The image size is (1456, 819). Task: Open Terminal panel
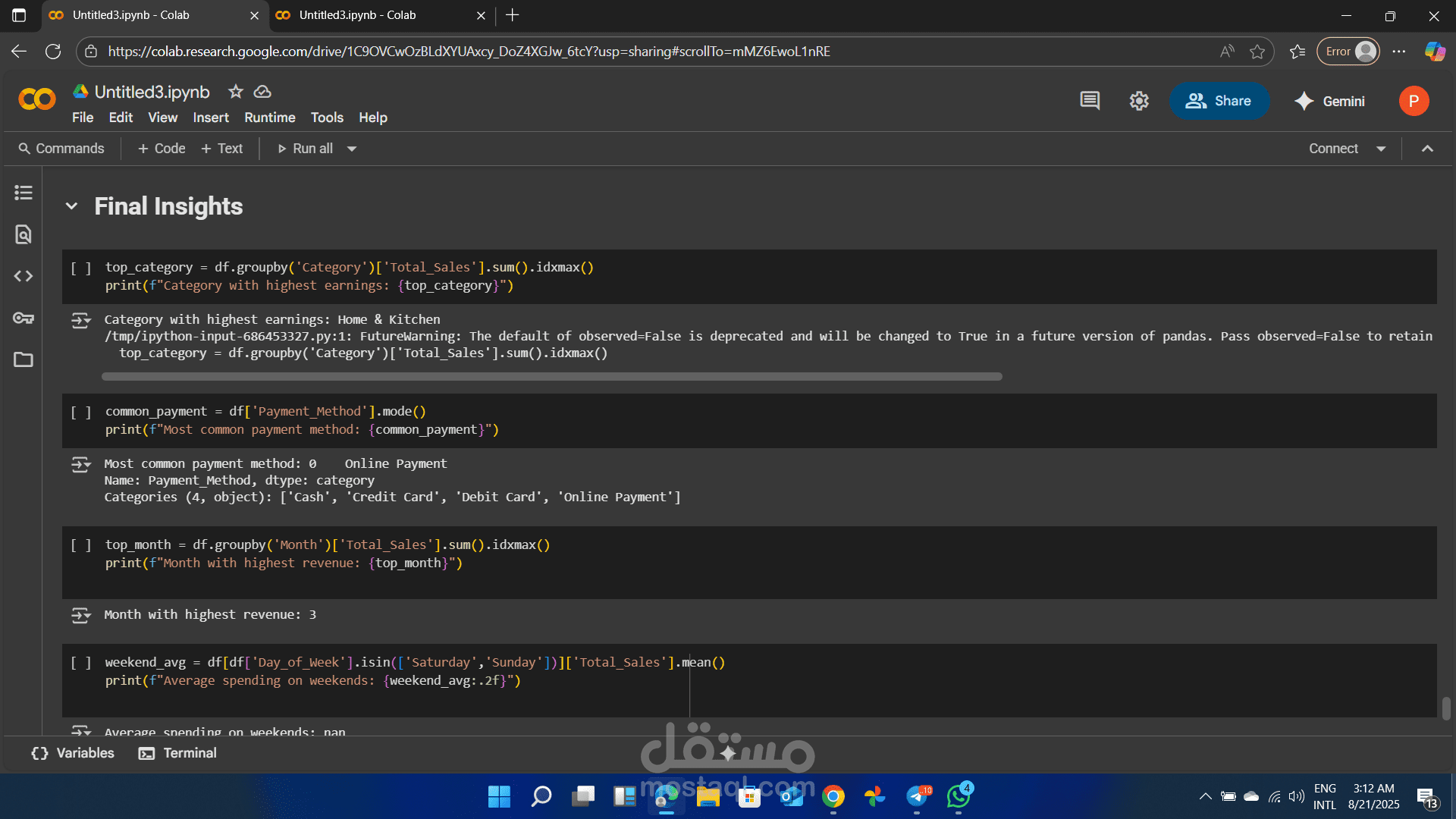pyautogui.click(x=178, y=753)
